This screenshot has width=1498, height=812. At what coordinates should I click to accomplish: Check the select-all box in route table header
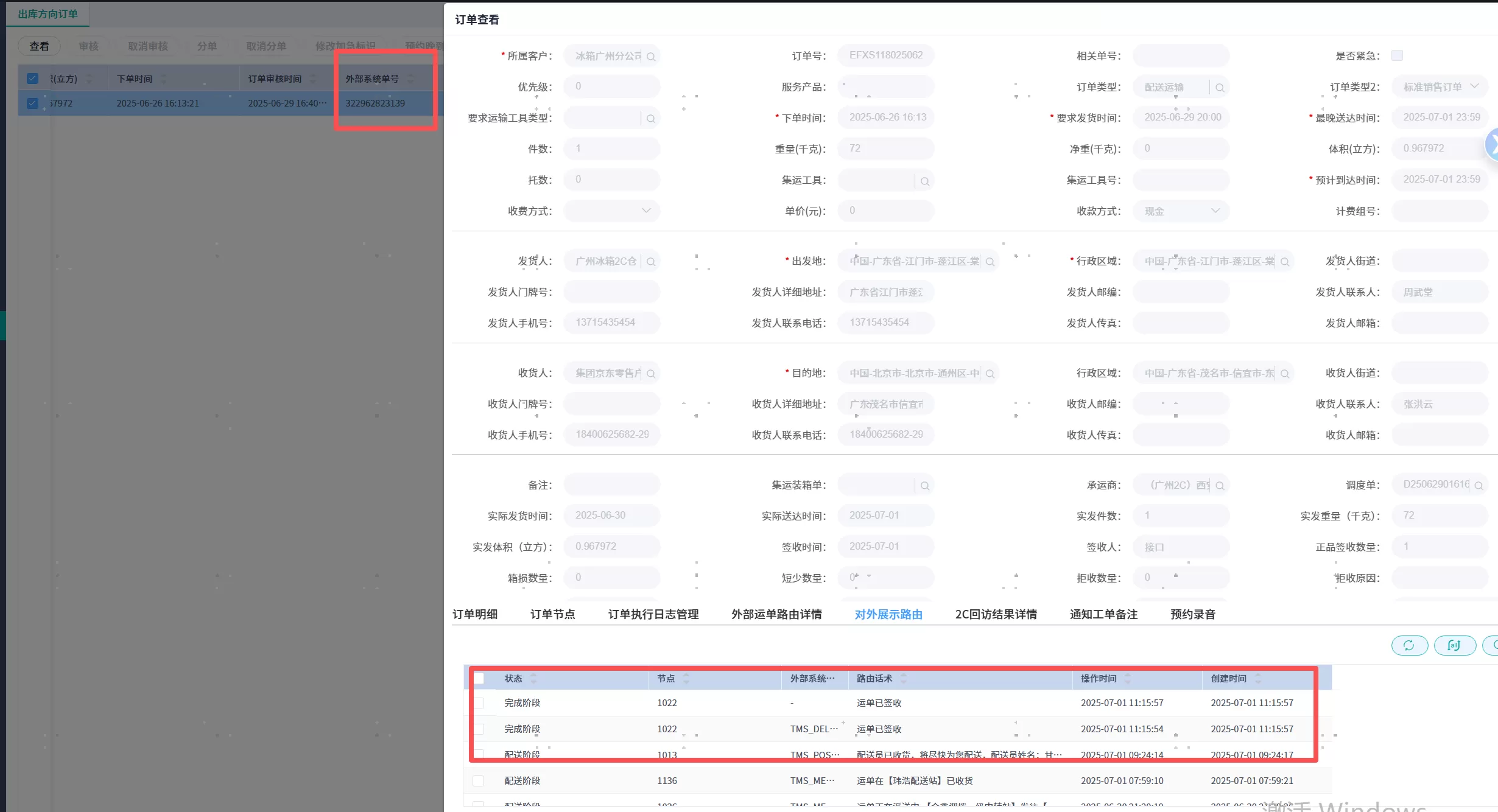[x=479, y=678]
